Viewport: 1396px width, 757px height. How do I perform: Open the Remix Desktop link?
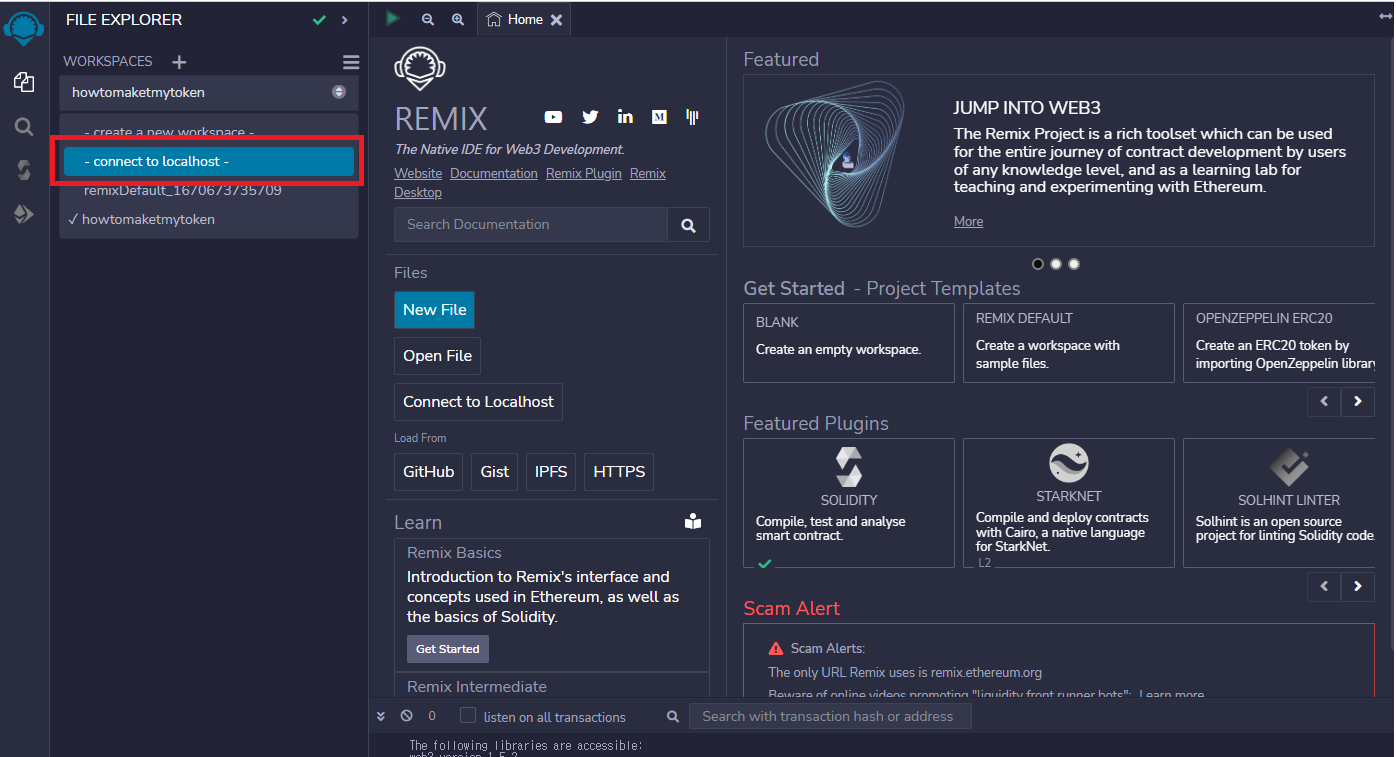(x=418, y=192)
